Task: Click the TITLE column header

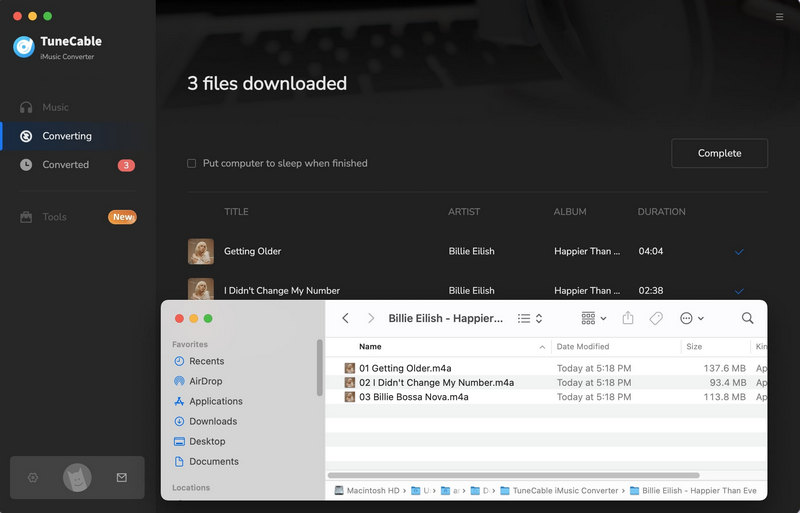Action: (236, 211)
